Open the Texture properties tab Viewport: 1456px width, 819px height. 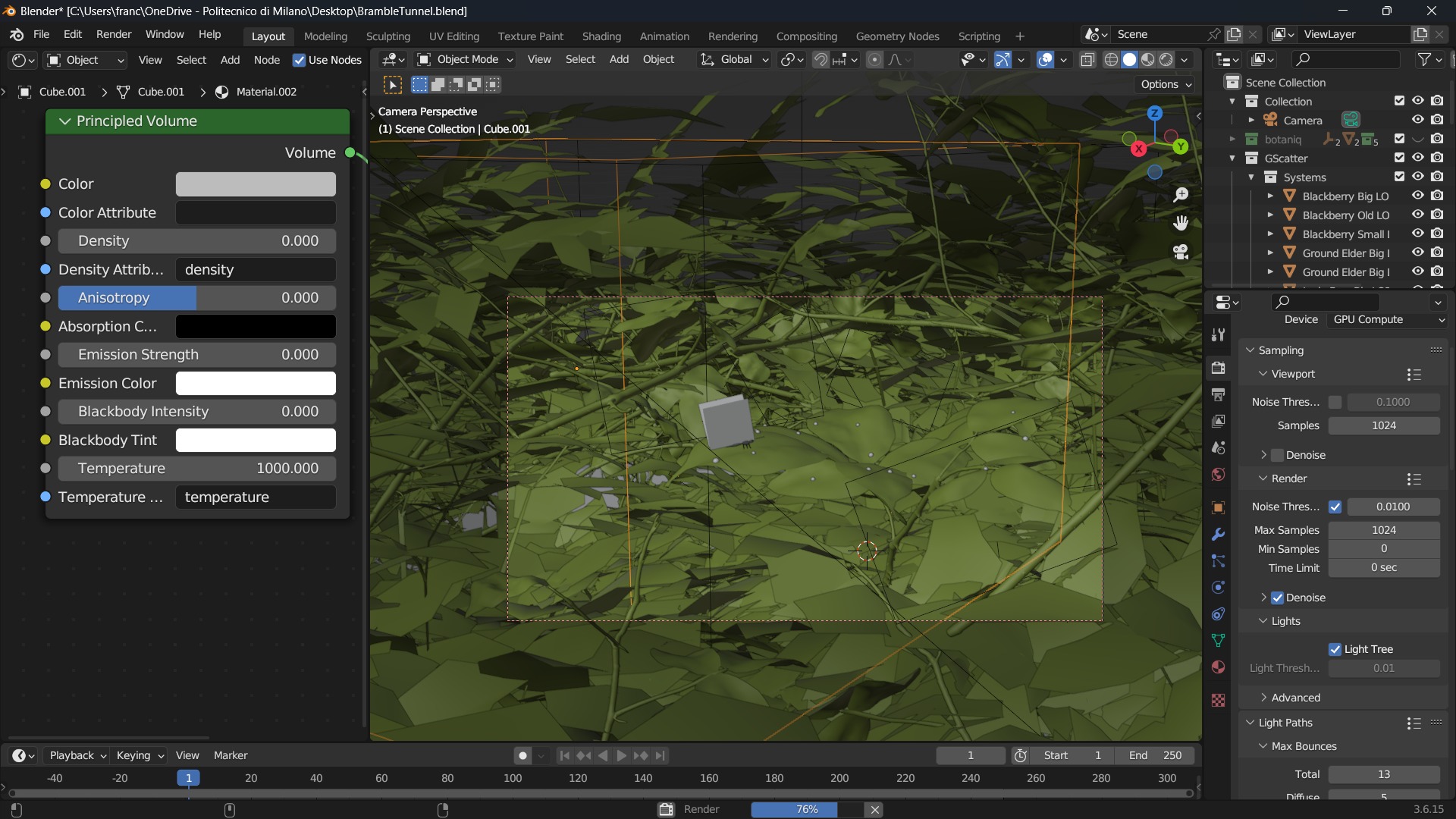point(1219,700)
